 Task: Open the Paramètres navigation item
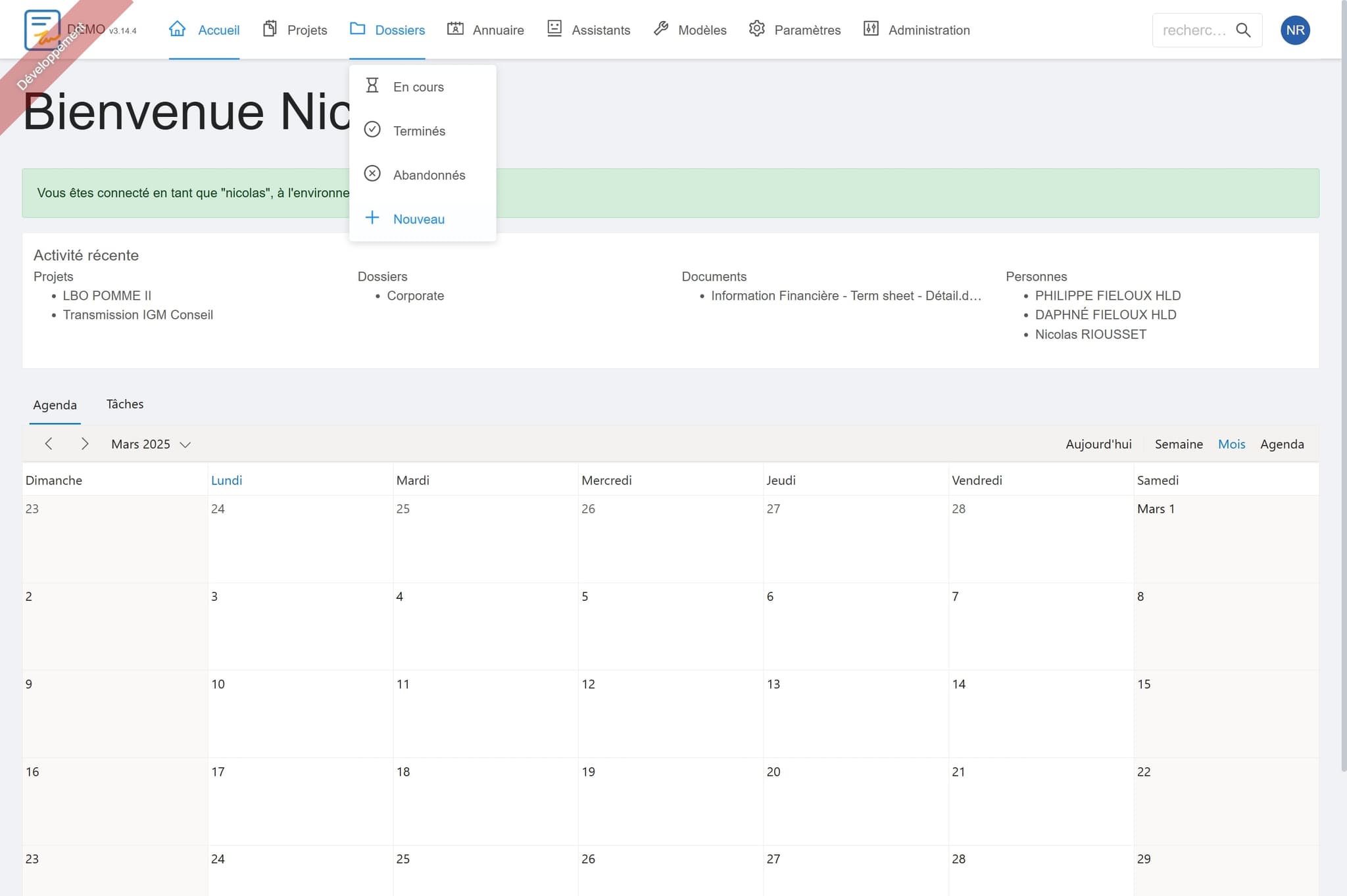795,30
